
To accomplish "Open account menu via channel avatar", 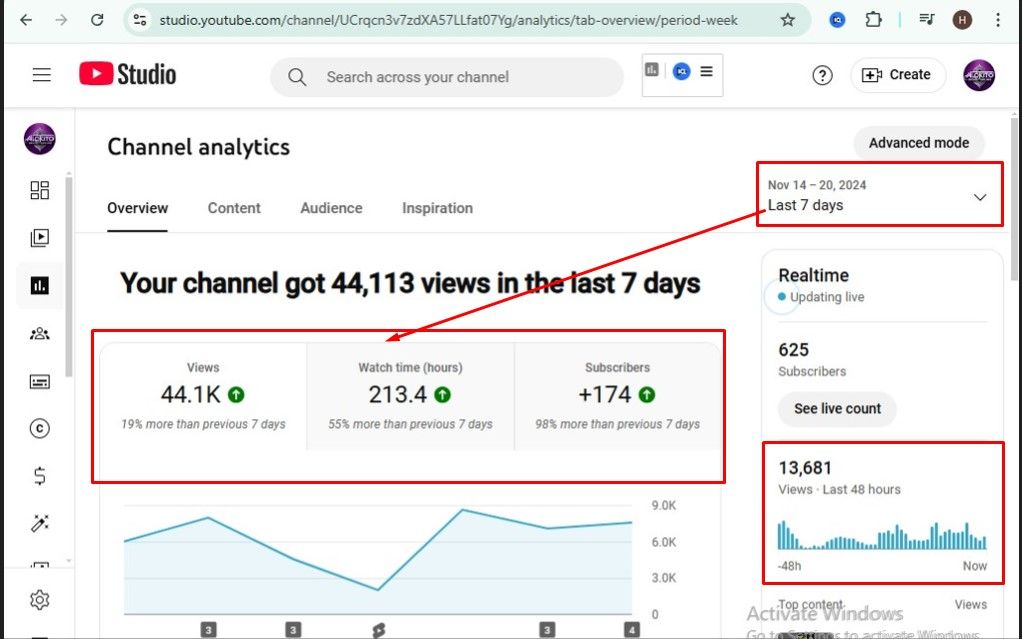I will pyautogui.click(x=978, y=76).
